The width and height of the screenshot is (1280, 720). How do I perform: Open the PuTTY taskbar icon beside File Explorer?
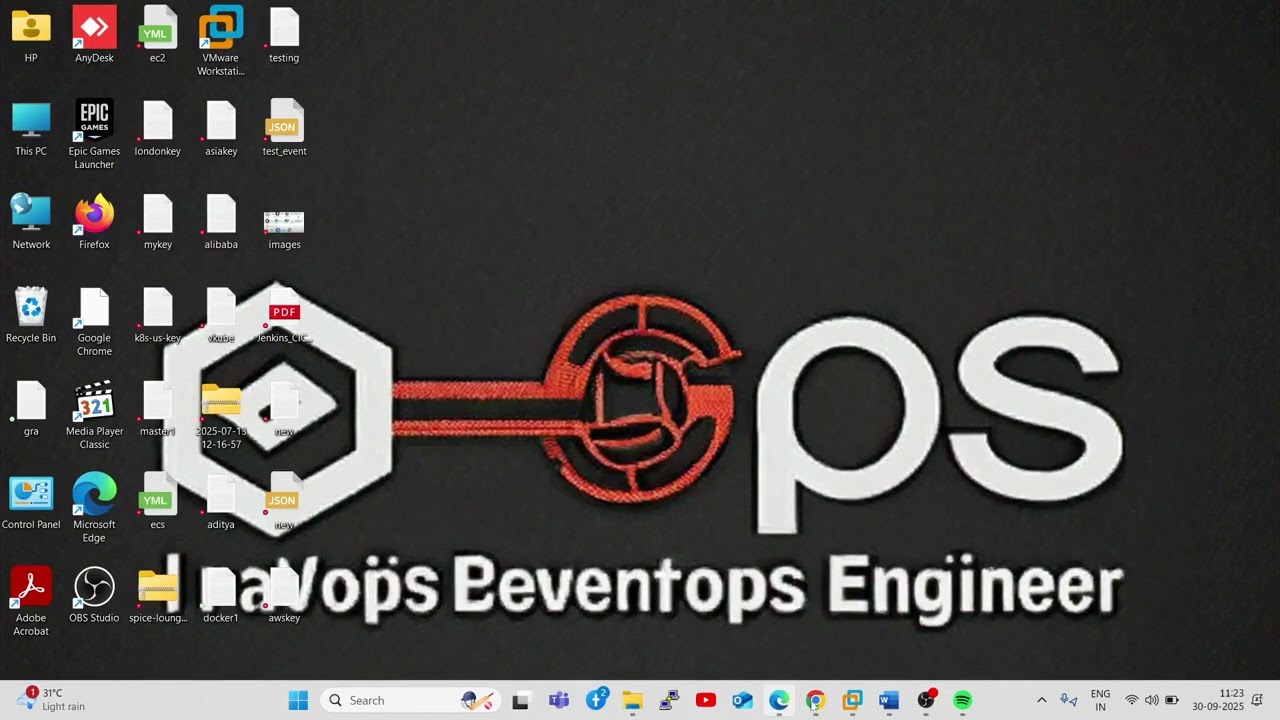669,700
